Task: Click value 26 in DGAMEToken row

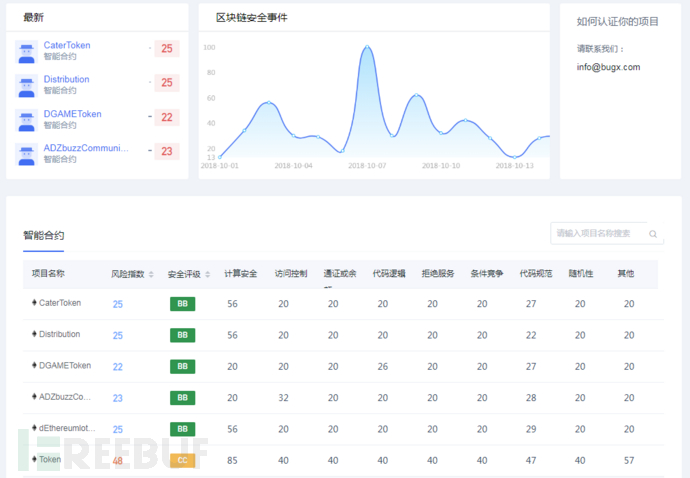Action: pyautogui.click(x=383, y=367)
